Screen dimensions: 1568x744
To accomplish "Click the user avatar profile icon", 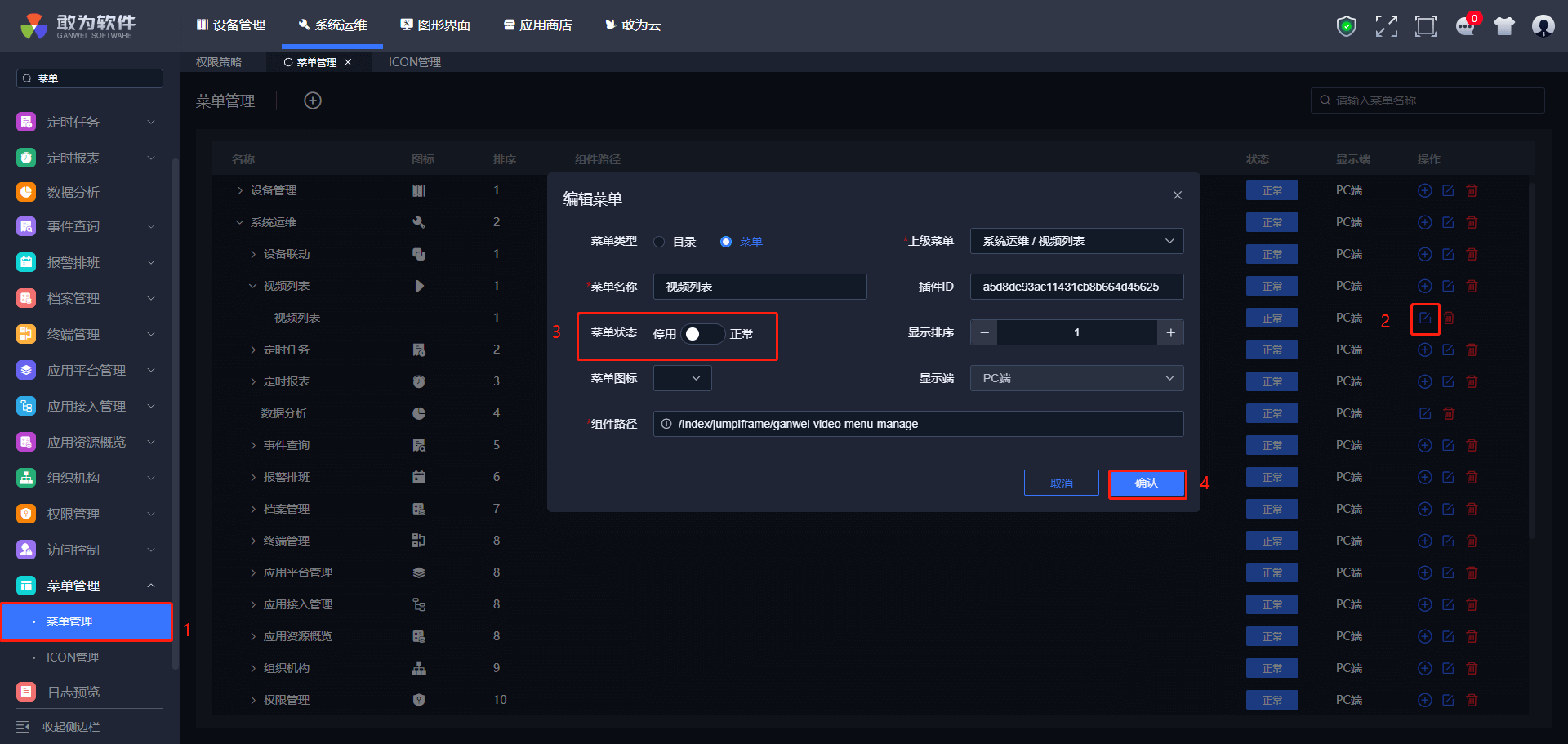I will point(1543,26).
